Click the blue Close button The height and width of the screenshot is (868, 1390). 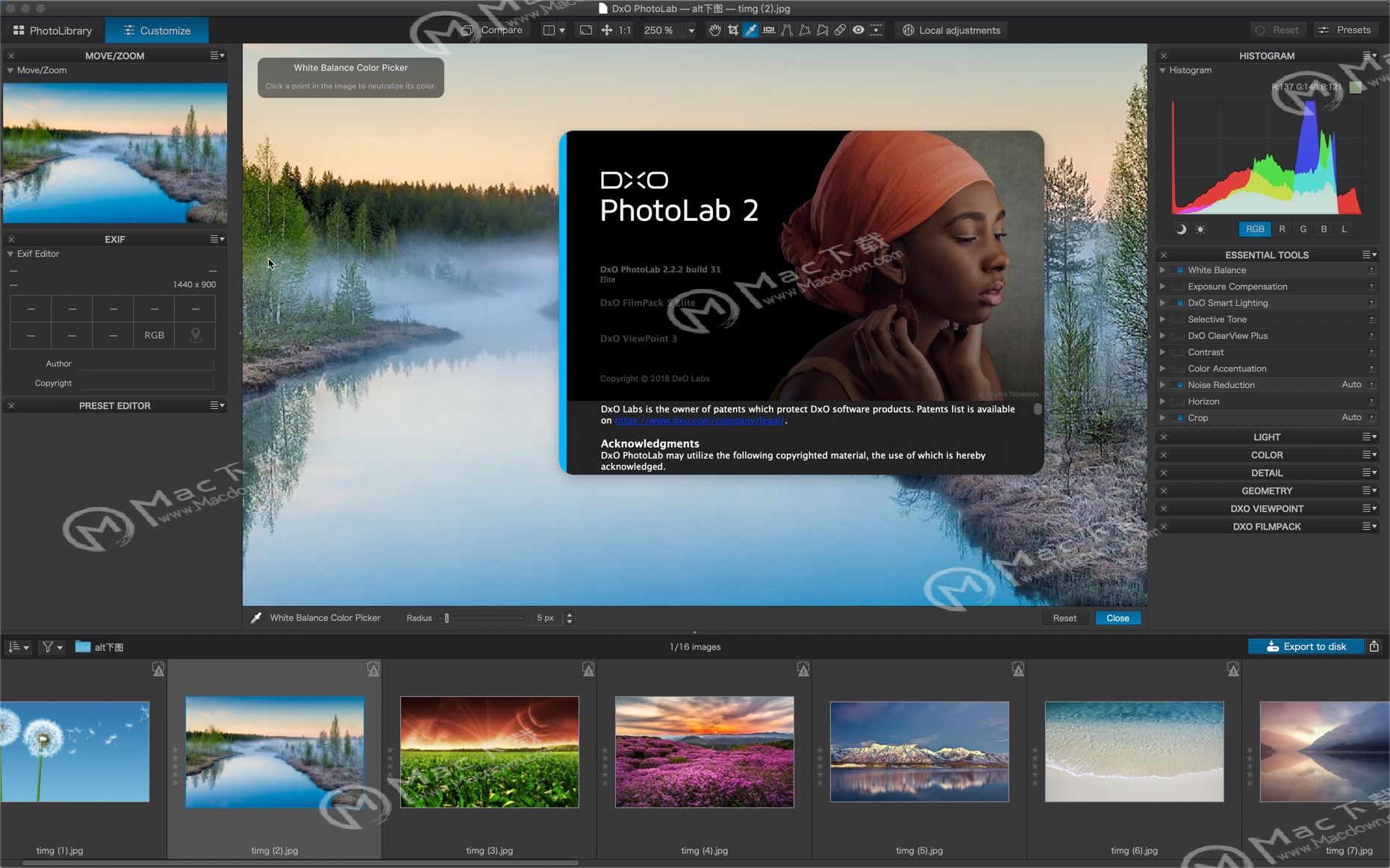[1118, 618]
